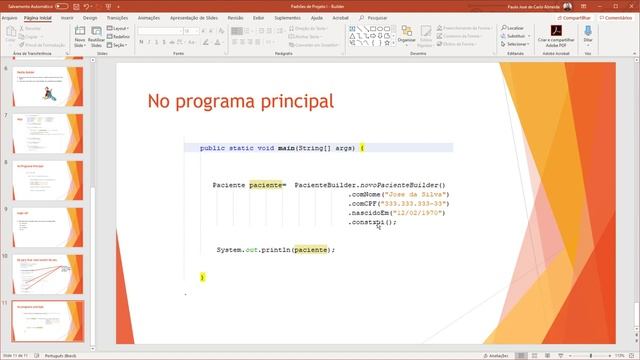This screenshot has width=640, height=360.
Task: Click fit slide to window icon
Action: 631,356
